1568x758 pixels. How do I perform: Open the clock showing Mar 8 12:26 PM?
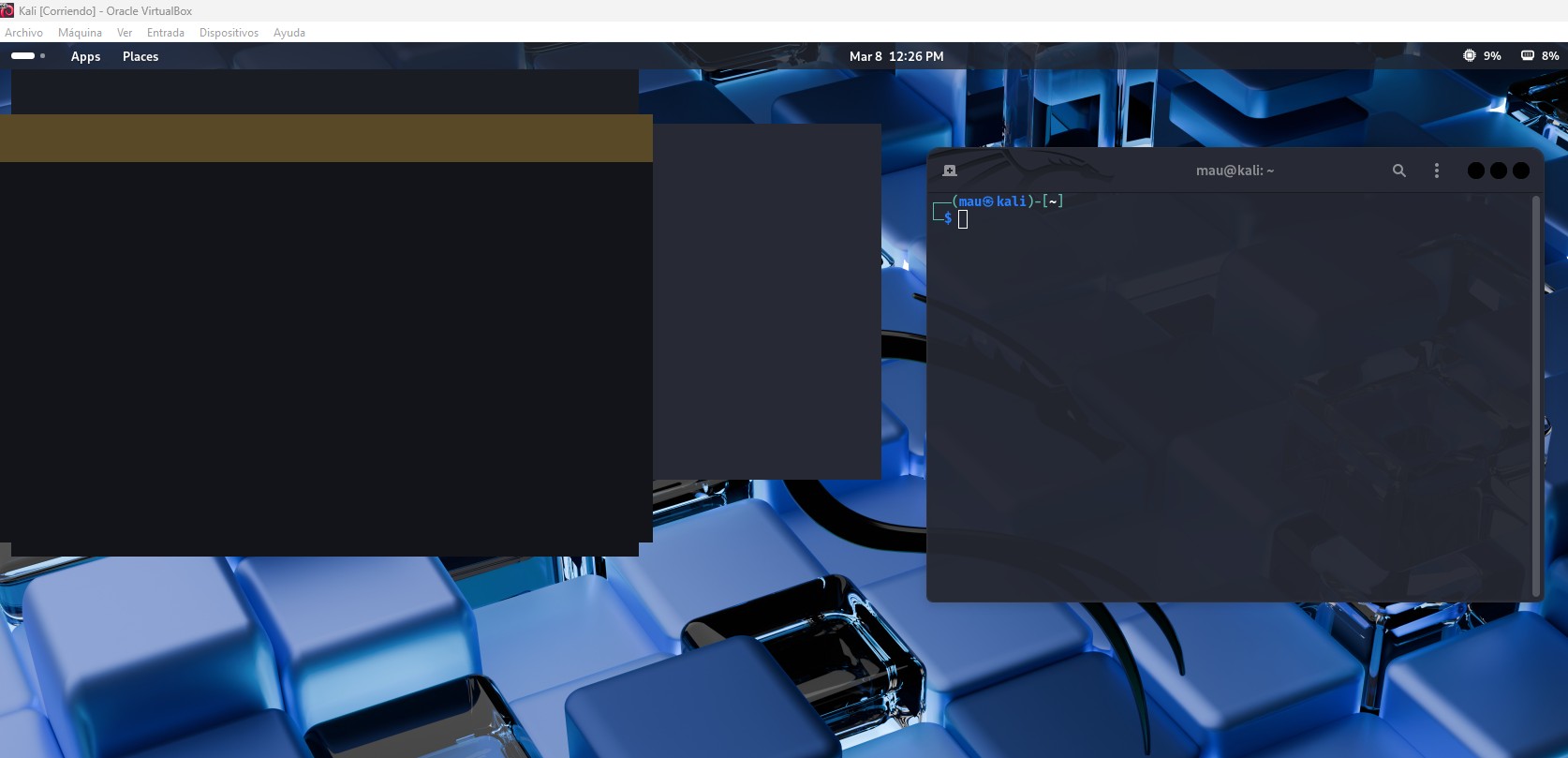(x=896, y=56)
